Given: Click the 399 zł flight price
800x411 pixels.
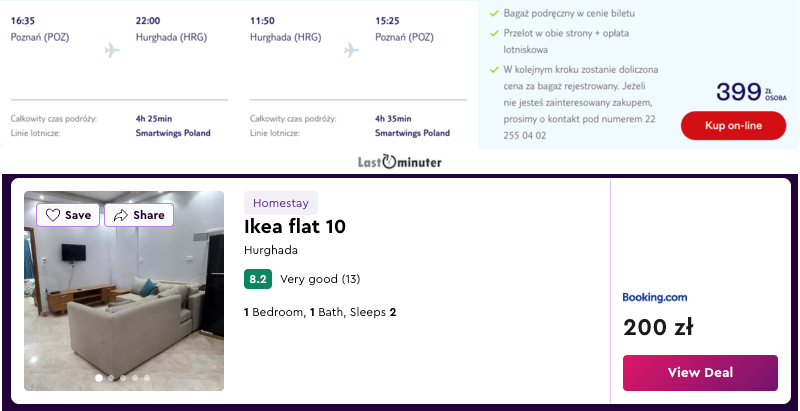Looking at the screenshot, I should click(x=738, y=92).
